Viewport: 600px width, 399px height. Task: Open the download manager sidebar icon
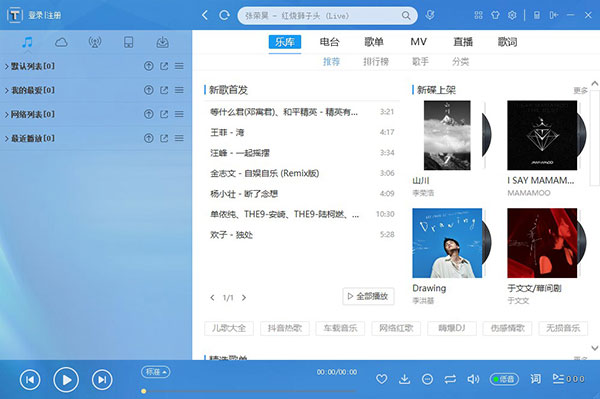[x=162, y=42]
